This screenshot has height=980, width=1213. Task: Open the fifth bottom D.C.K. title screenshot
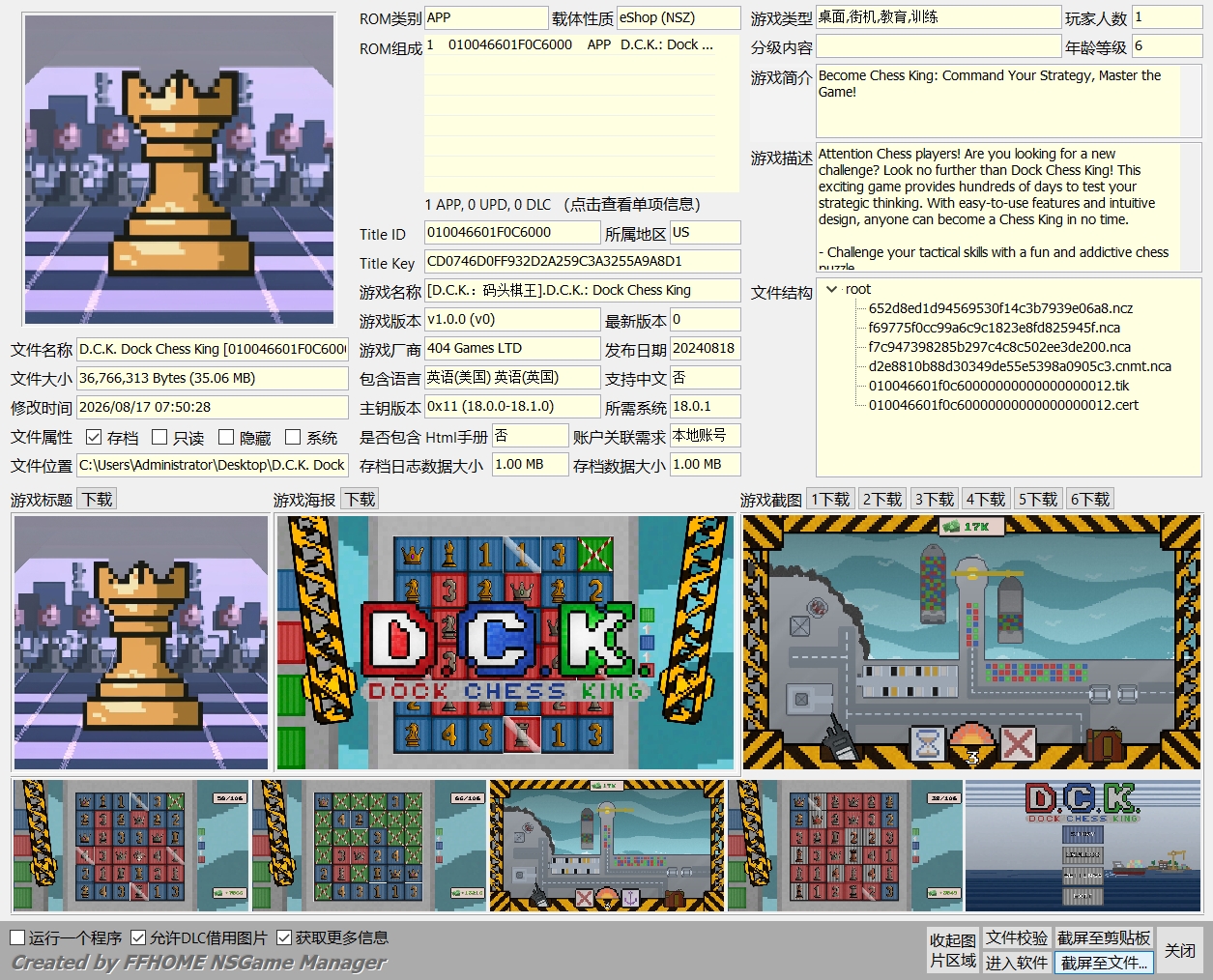tap(1083, 846)
